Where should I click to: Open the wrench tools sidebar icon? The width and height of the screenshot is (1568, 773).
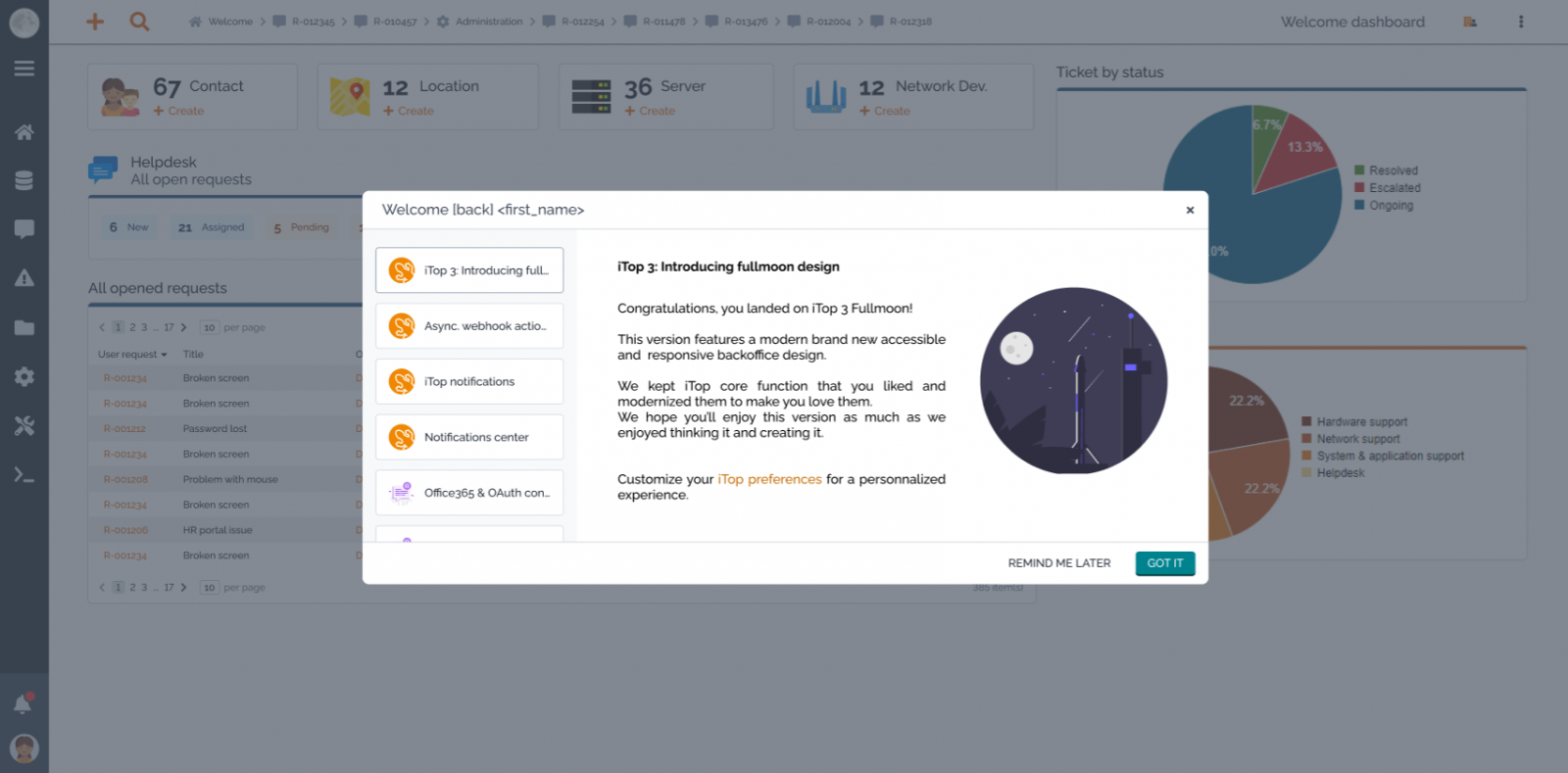point(24,426)
